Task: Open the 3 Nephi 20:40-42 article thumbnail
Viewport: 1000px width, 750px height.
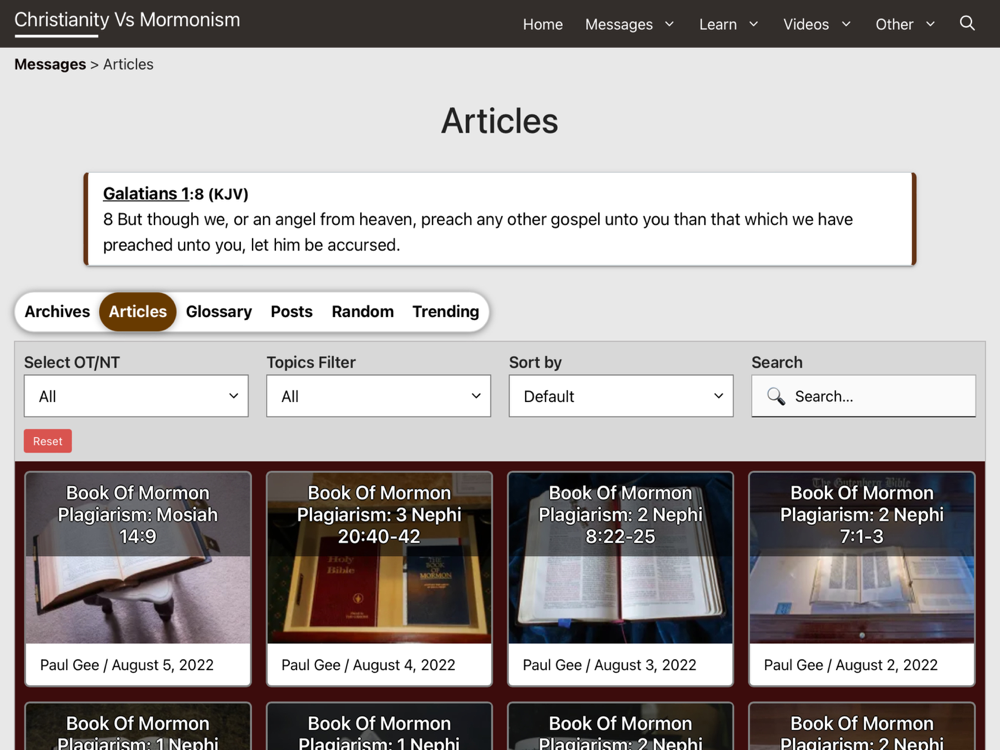Action: [379, 557]
